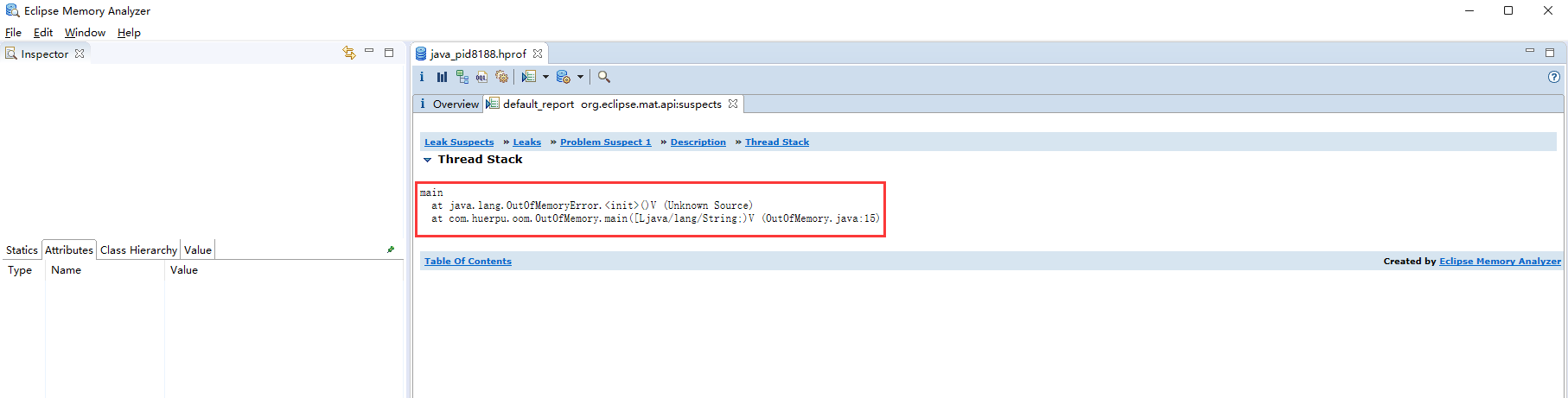Pin the Inspector attributes pane
The width and height of the screenshot is (1568, 398).
[x=391, y=250]
